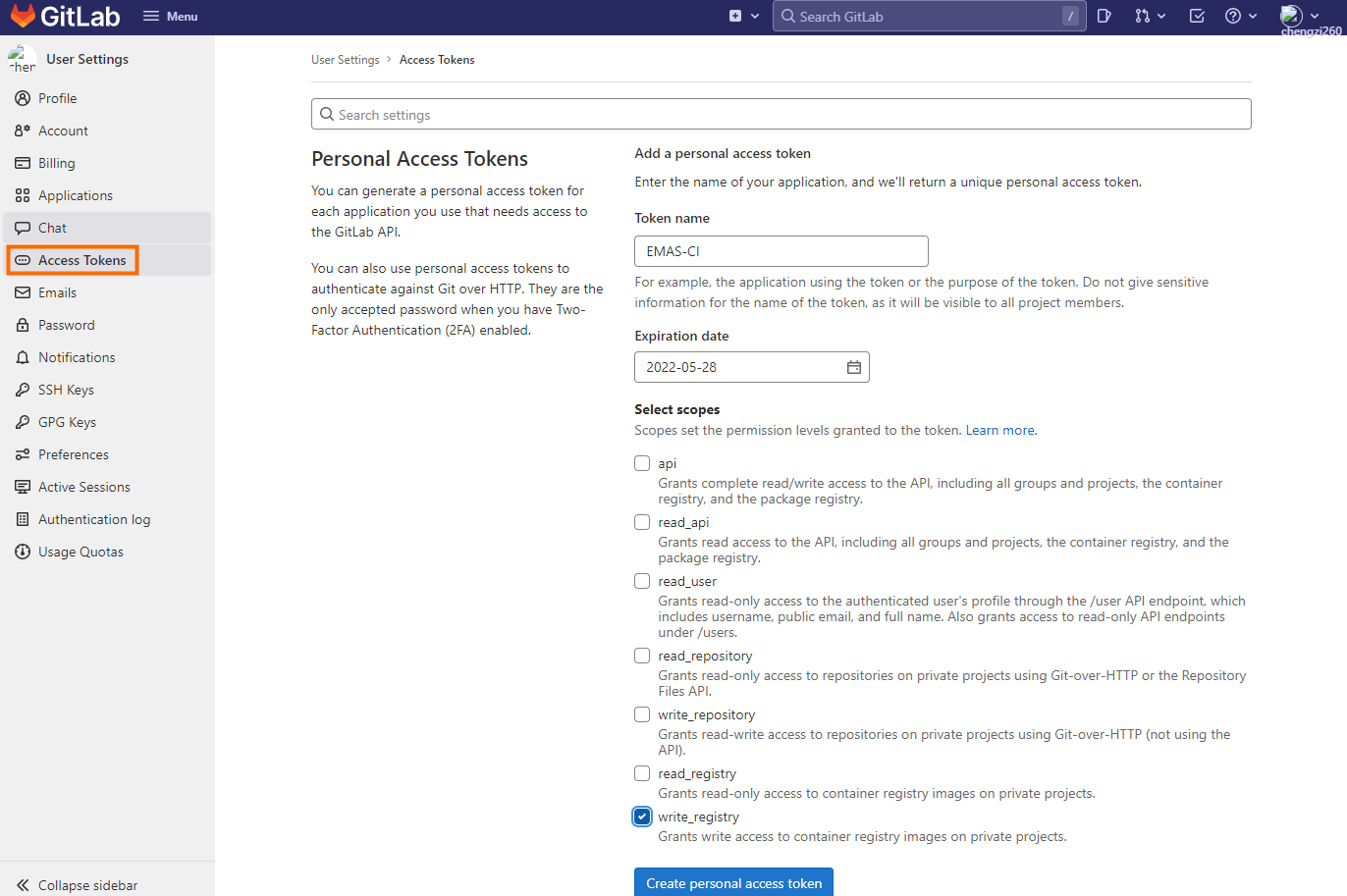
Task: Click the Emails envelope icon
Action: tap(23, 292)
